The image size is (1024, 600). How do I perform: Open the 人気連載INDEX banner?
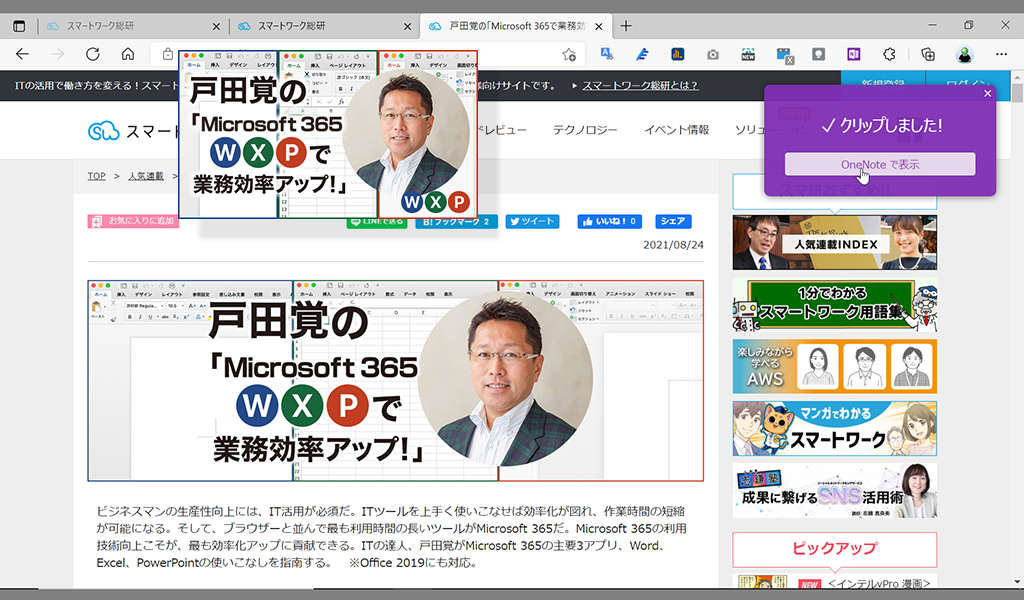tap(835, 243)
